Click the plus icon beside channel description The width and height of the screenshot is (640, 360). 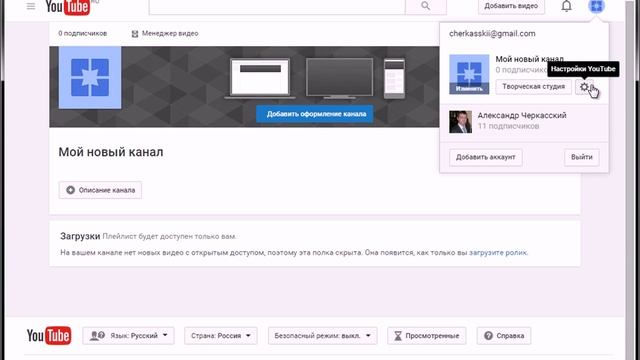coord(71,190)
